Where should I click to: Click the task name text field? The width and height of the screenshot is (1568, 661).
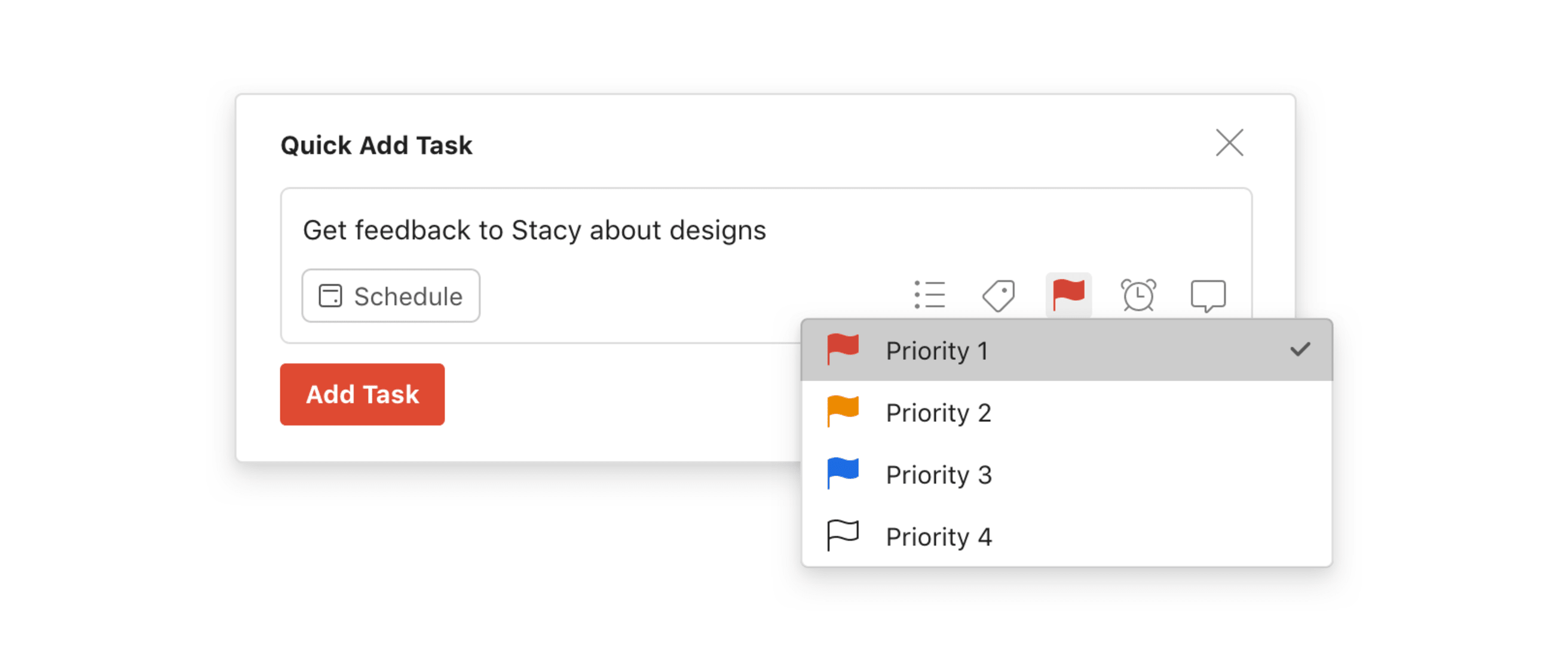[x=765, y=230]
